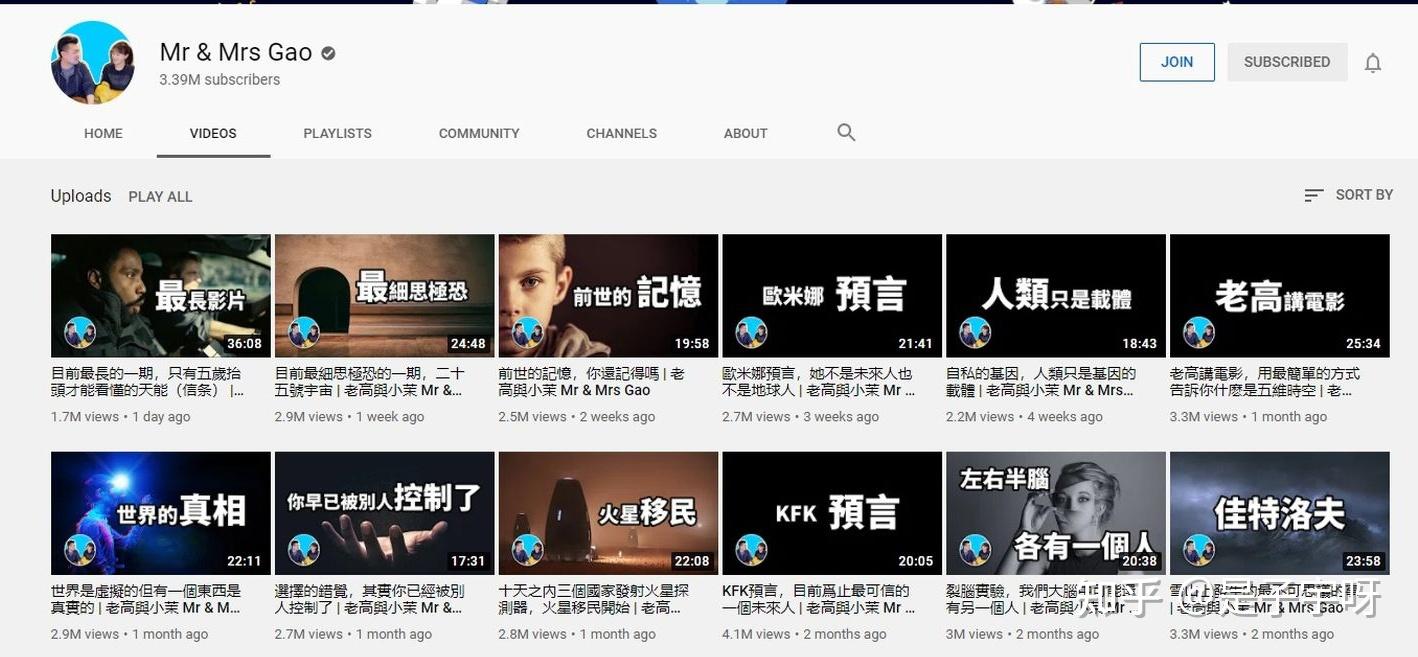Click the Uploads section heading
1418x657 pixels.
click(x=81, y=196)
